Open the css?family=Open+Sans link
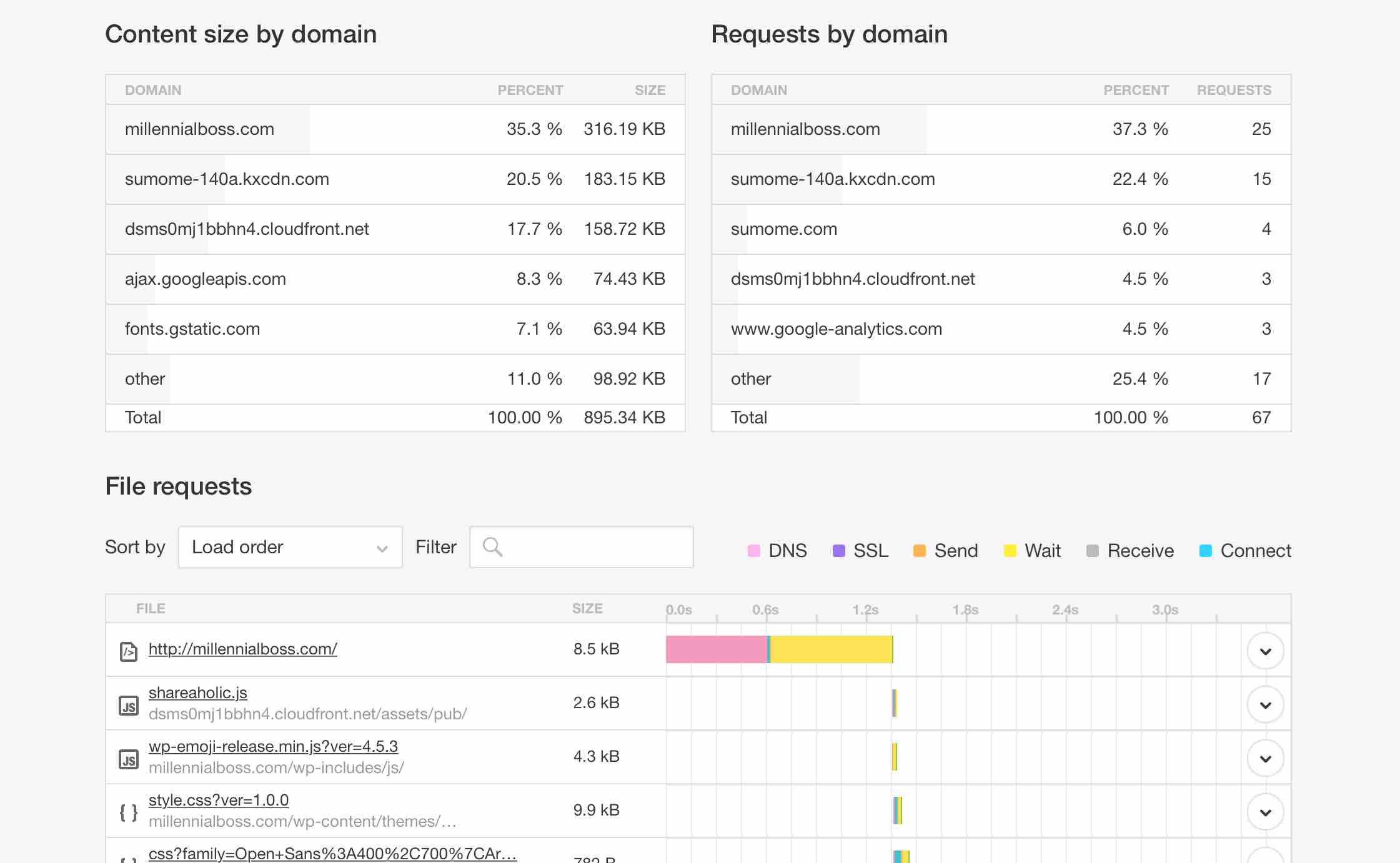The height and width of the screenshot is (863, 1400). [x=333, y=854]
